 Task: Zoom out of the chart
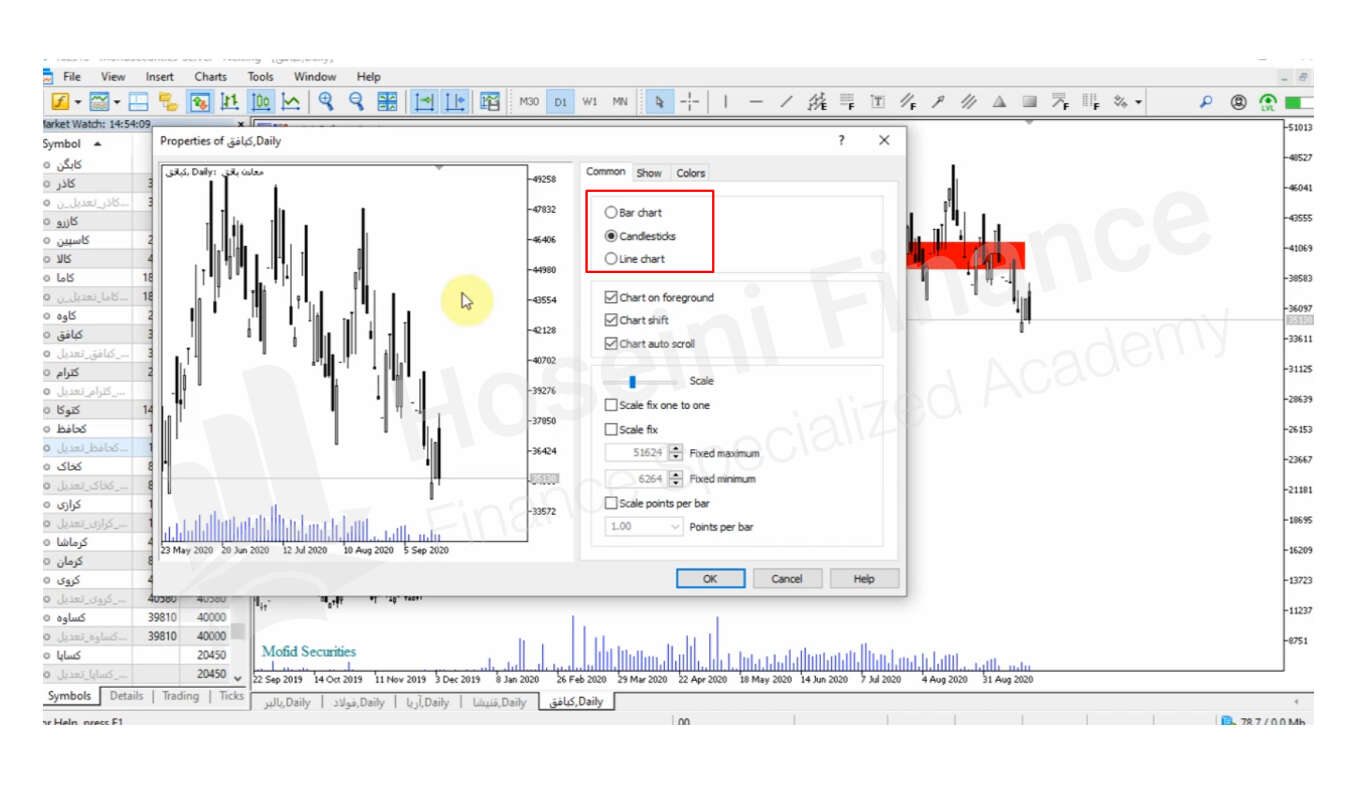click(357, 102)
